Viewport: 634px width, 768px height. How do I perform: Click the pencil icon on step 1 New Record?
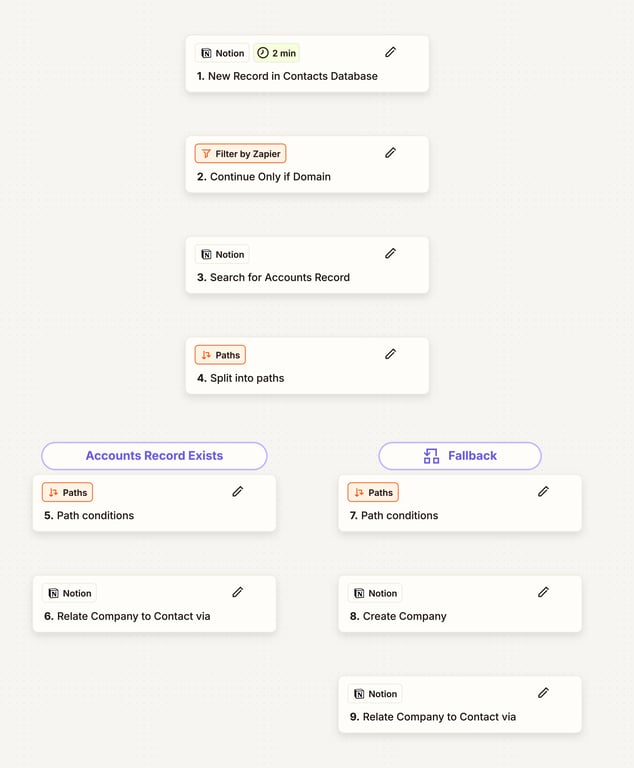(x=390, y=52)
